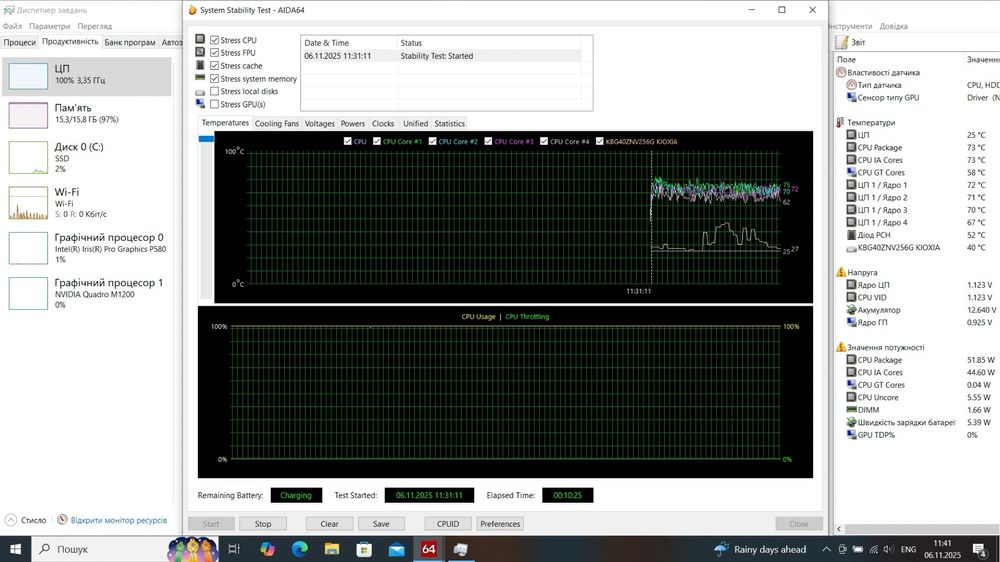Click the Сенсор типу GPU icon
This screenshot has width=1000, height=562.
point(851,97)
